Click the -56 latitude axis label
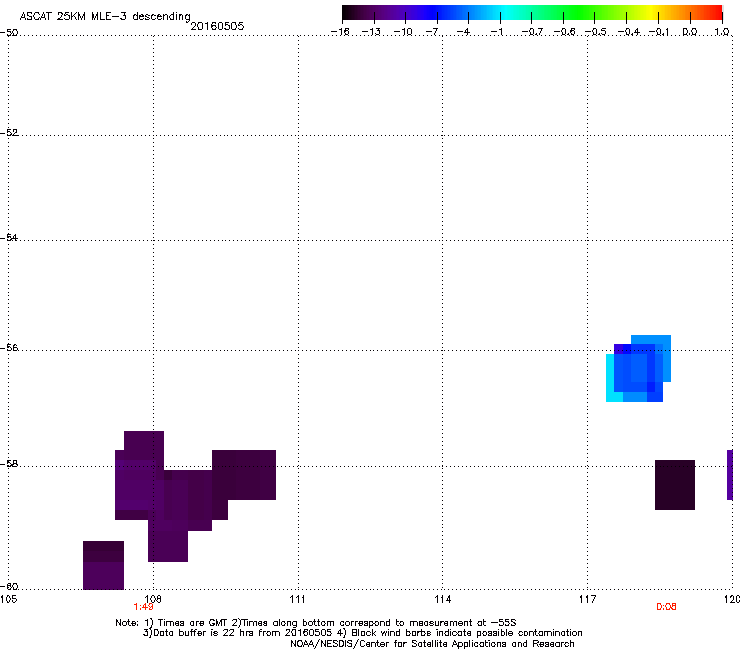The image size is (740, 650). tap(9, 347)
